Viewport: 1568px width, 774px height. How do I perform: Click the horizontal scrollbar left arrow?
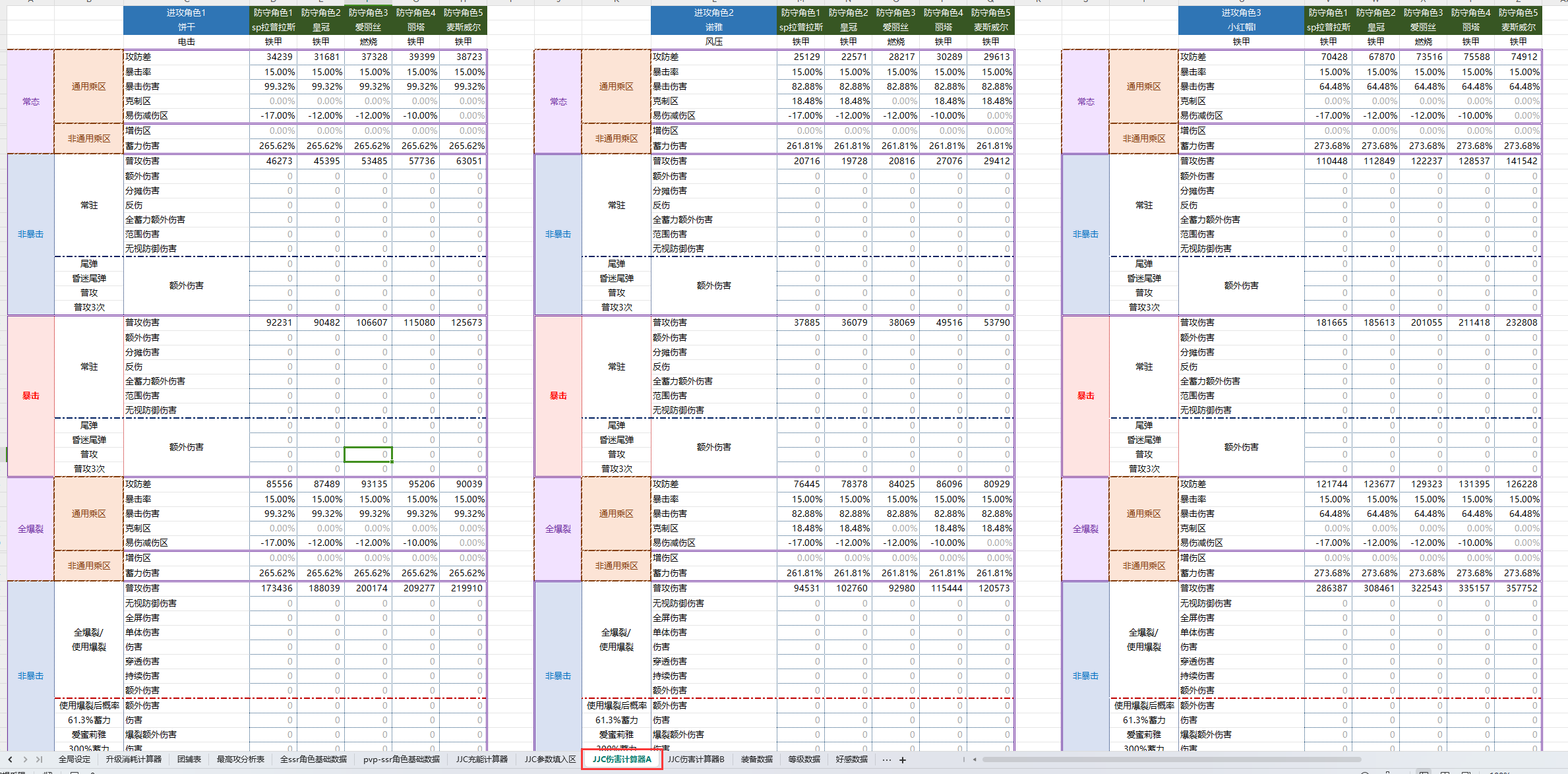(x=975, y=759)
